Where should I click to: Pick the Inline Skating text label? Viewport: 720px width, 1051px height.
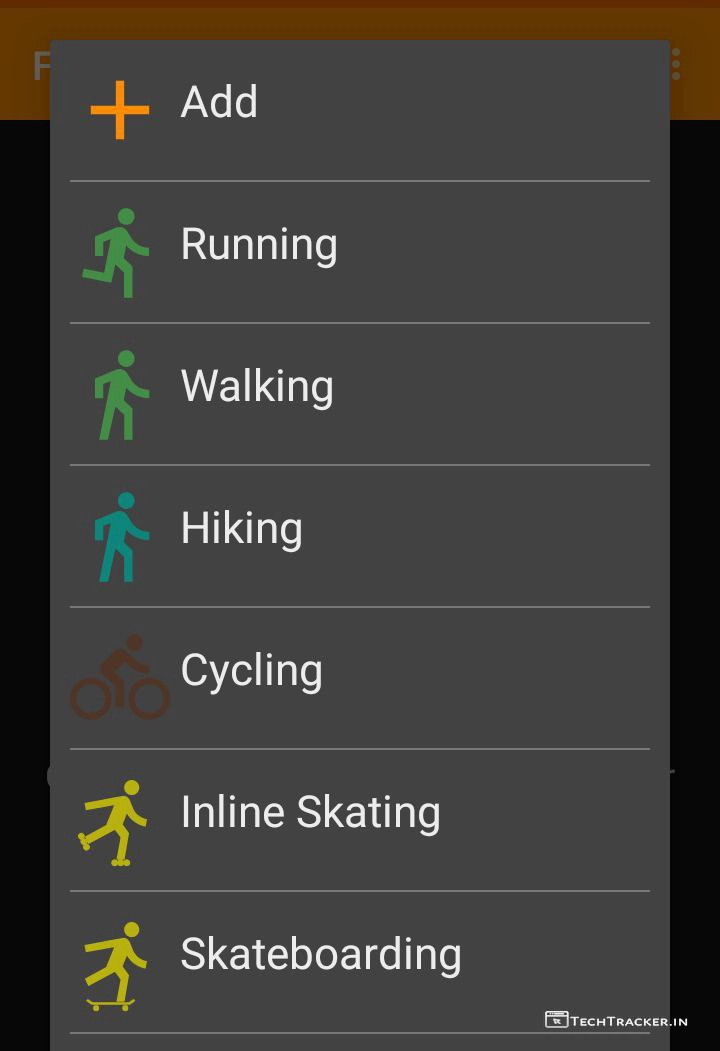tap(310, 813)
